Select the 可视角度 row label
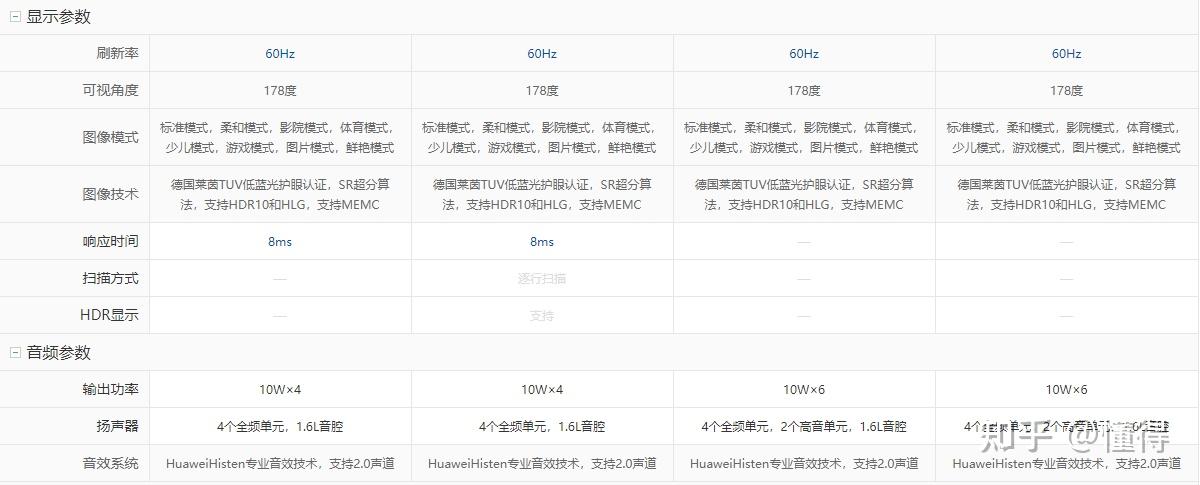 click(110, 90)
